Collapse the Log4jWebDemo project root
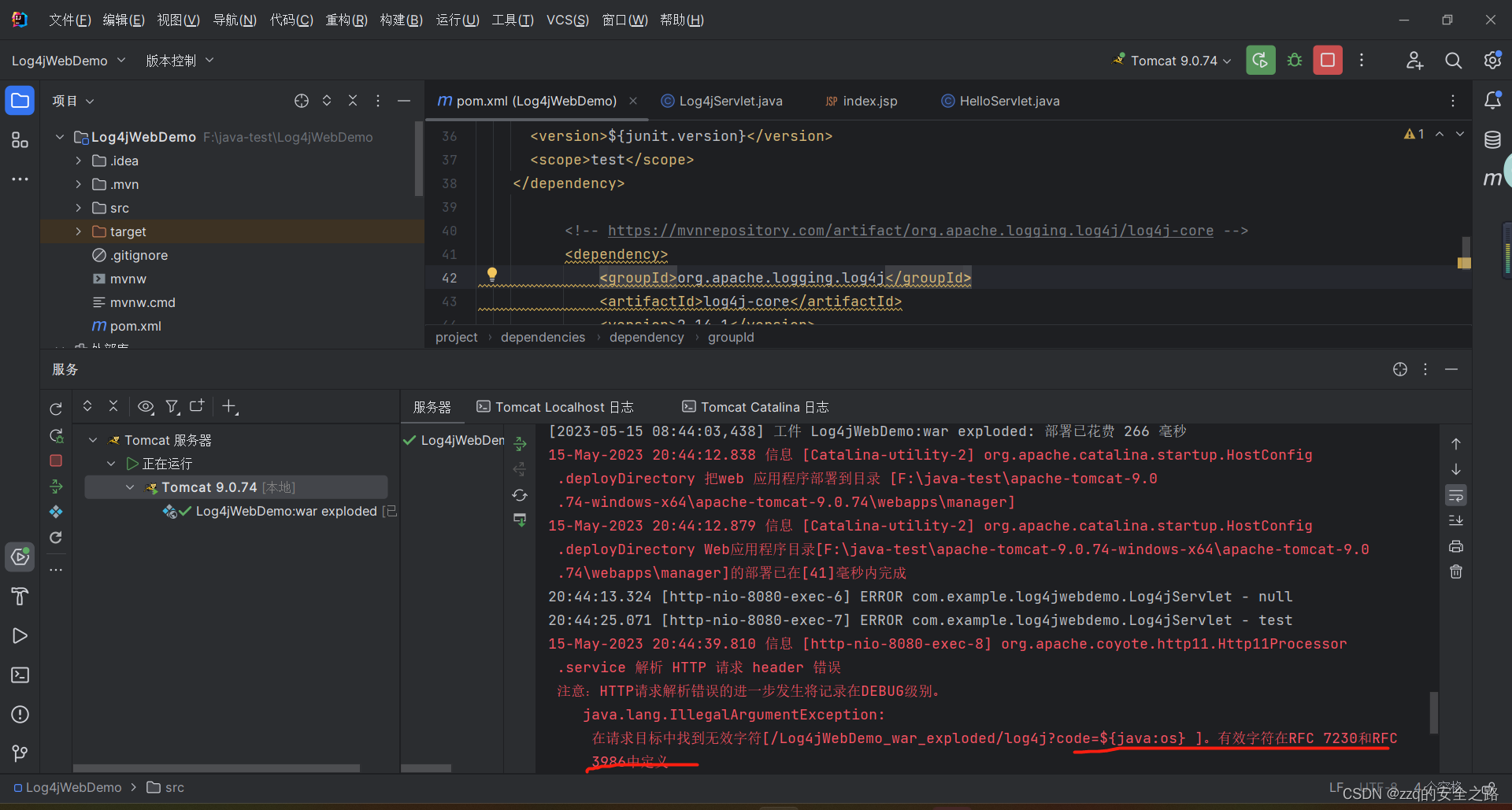The image size is (1512, 810). point(60,137)
